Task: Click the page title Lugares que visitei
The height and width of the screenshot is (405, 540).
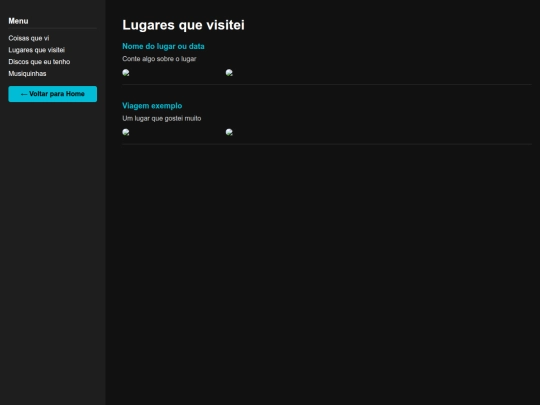Action: click(183, 25)
